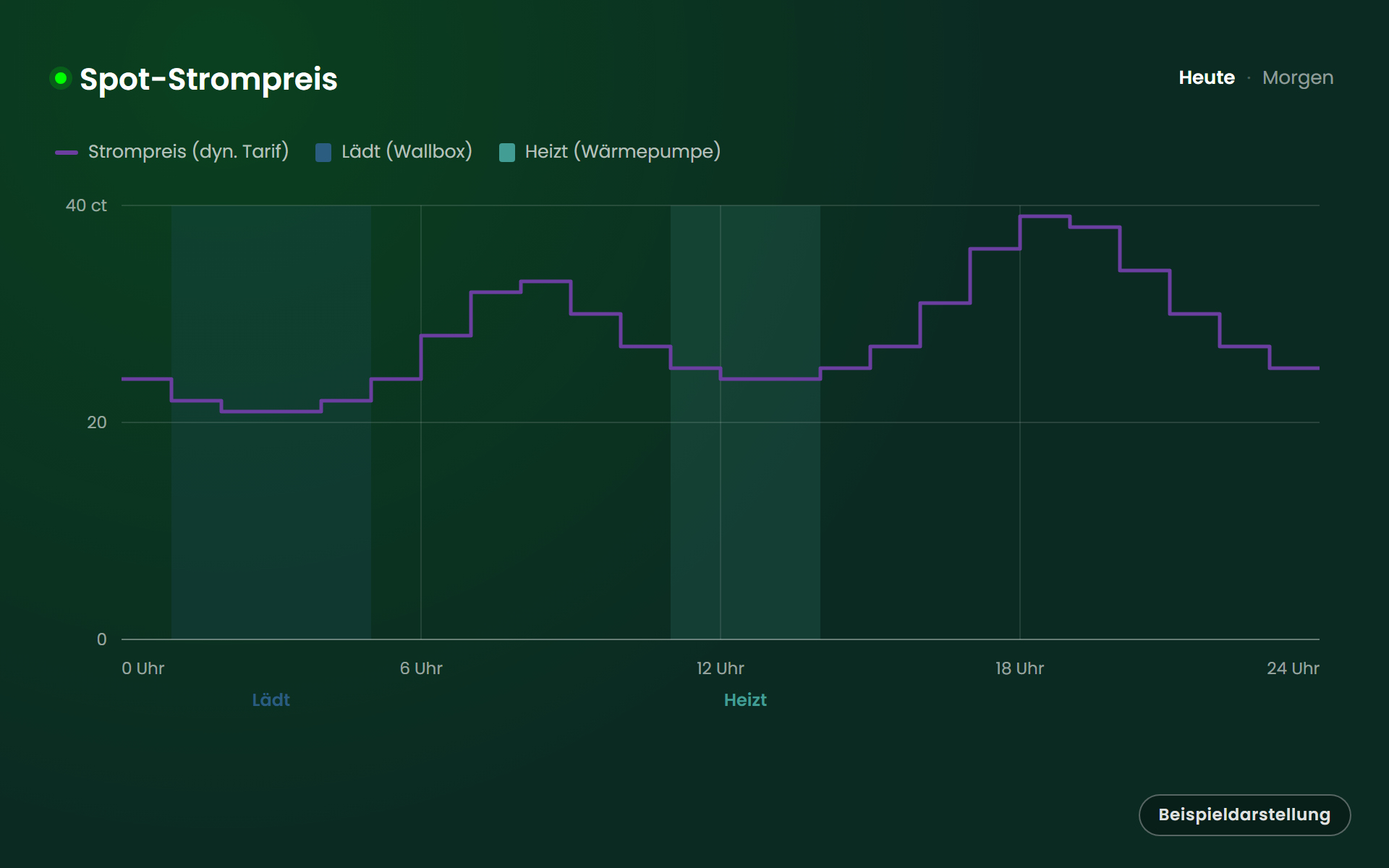This screenshot has height=868, width=1389.
Task: Switch to the Morgen tab
Action: coord(1297,77)
